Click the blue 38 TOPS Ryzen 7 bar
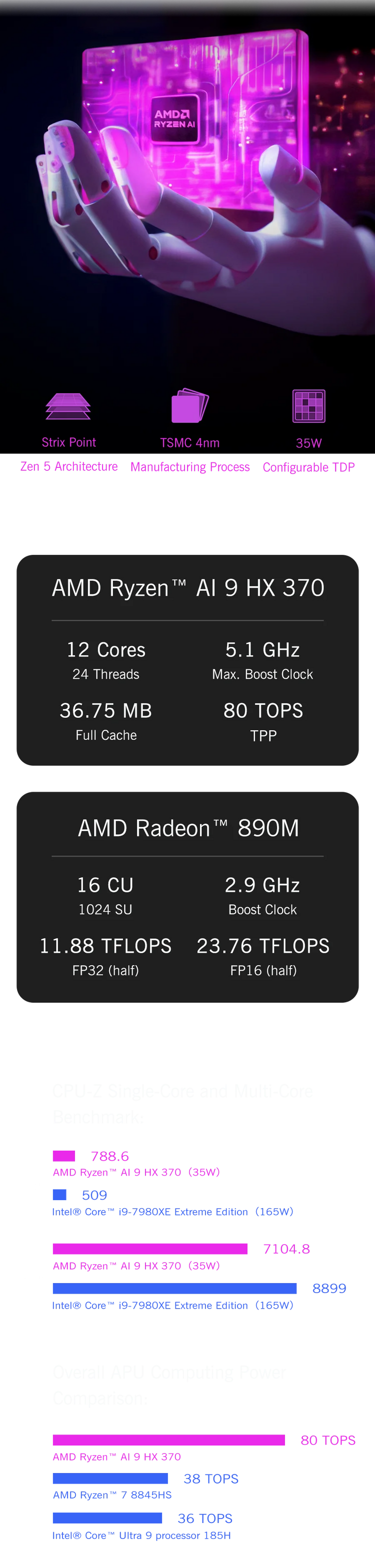This screenshot has width=375, height=1568. pyautogui.click(x=110, y=1478)
